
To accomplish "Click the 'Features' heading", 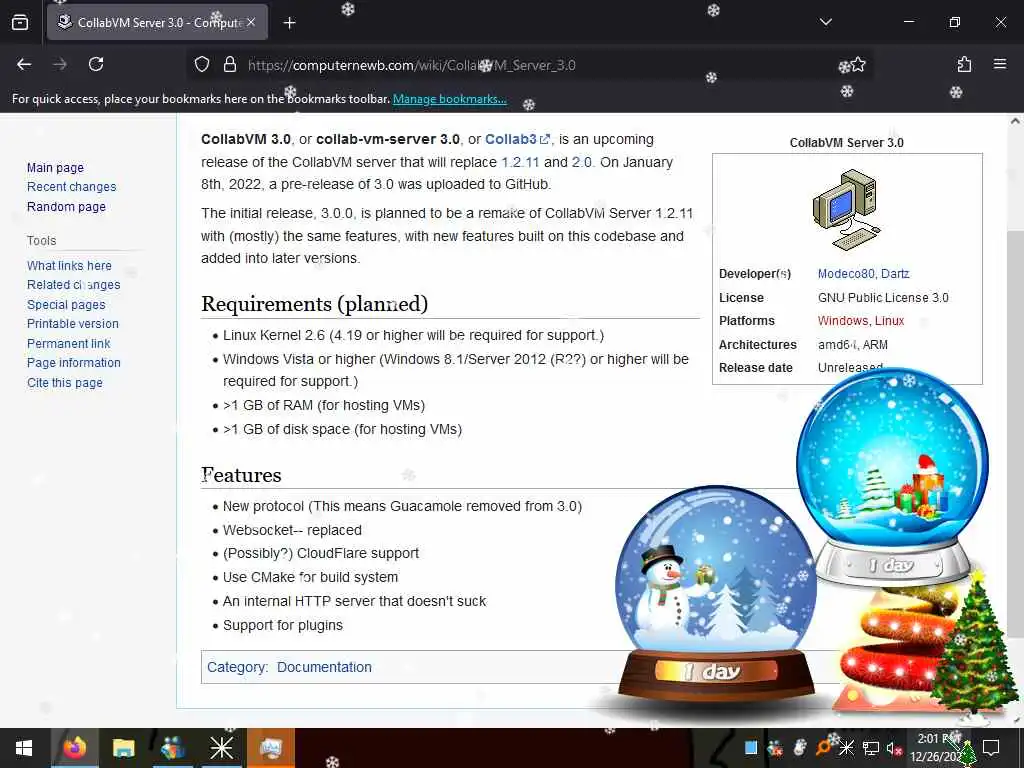I will (241, 475).
